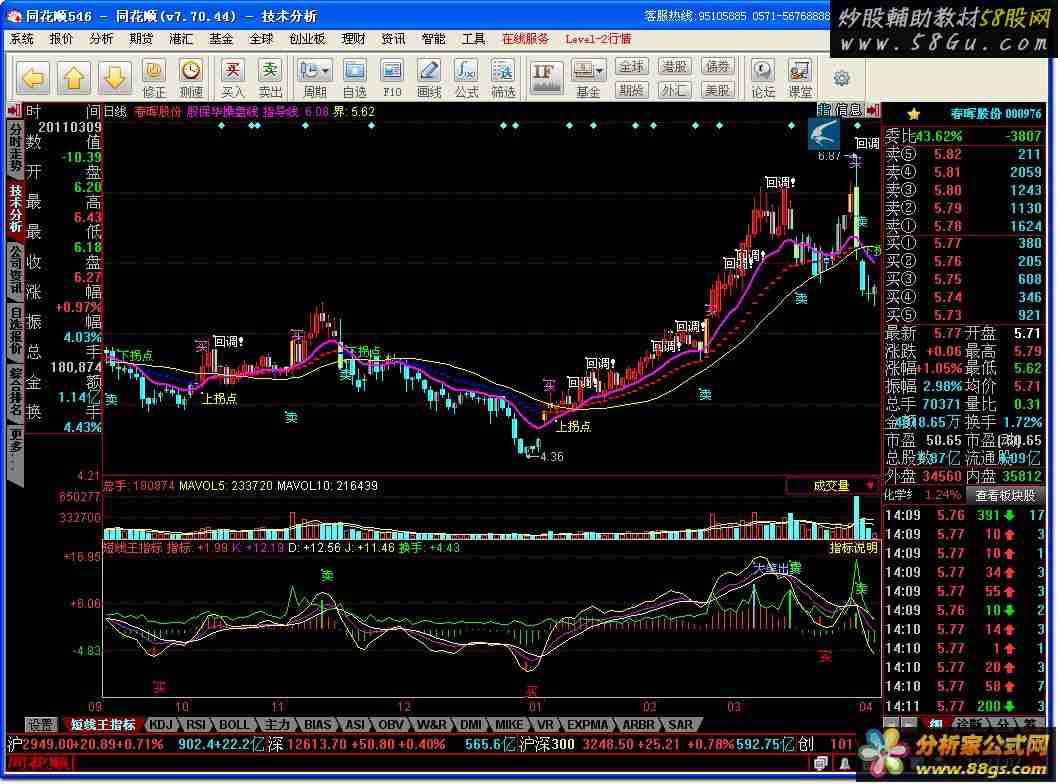Click the 外汇 forex button
The width and height of the screenshot is (1058, 784).
[x=674, y=90]
